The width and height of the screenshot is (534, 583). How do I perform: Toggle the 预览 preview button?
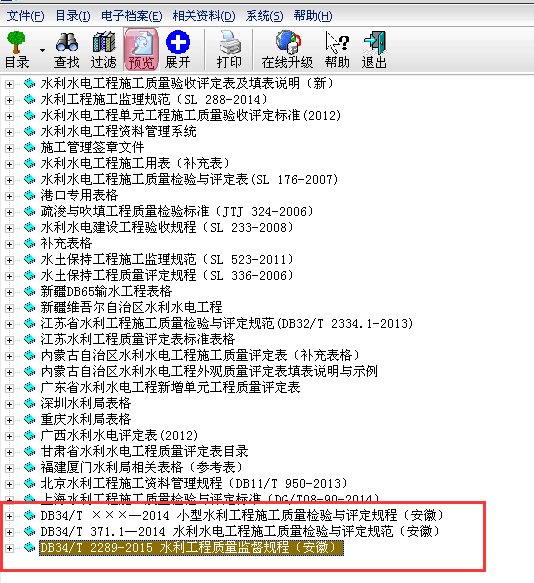point(141,50)
